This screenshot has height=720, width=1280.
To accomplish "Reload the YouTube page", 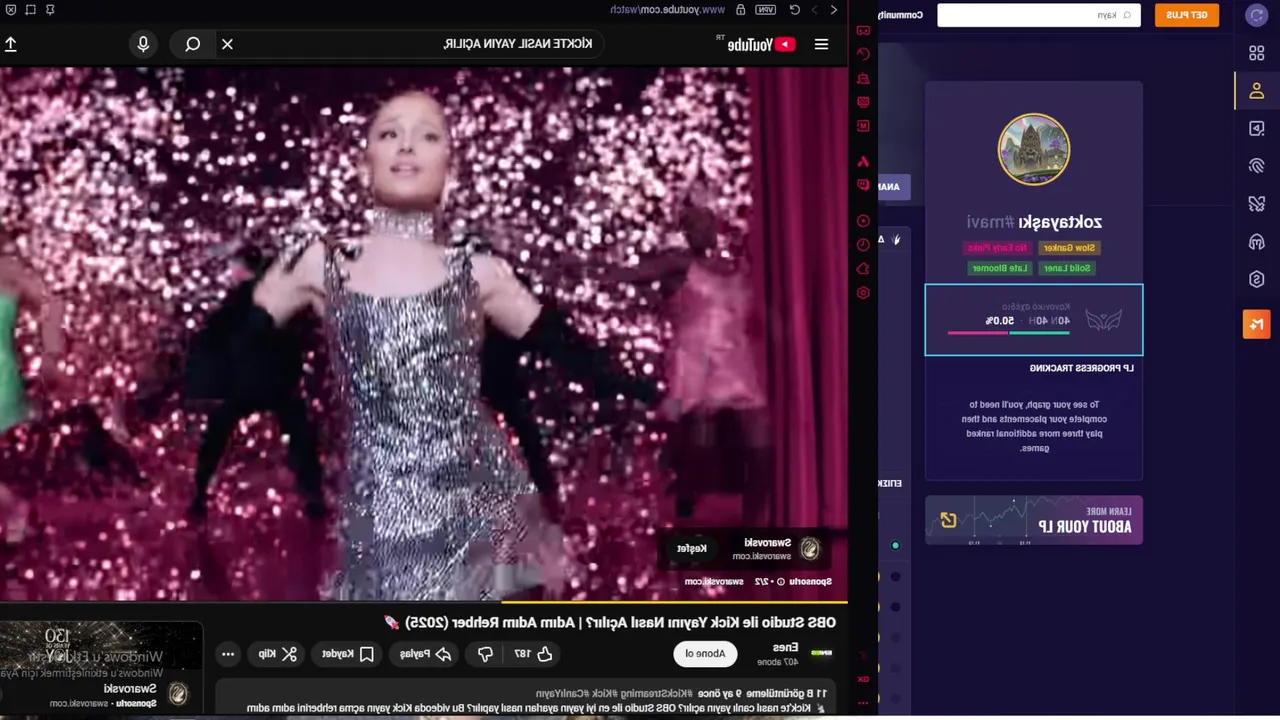I will click(795, 10).
